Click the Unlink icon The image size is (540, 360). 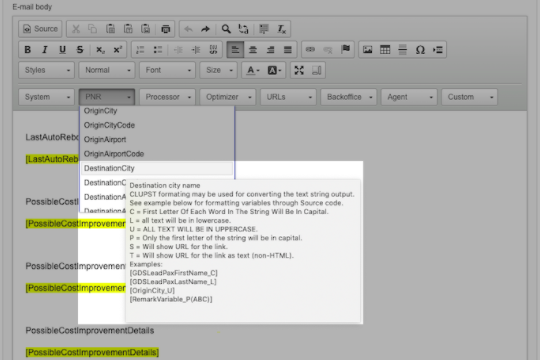(x=328, y=50)
